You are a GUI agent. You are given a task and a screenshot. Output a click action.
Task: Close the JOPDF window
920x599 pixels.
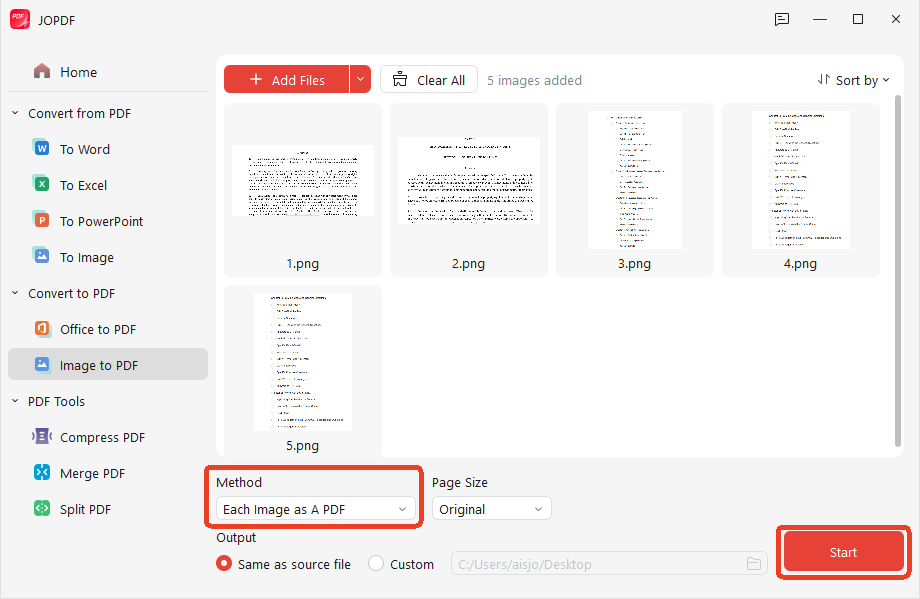tap(895, 19)
